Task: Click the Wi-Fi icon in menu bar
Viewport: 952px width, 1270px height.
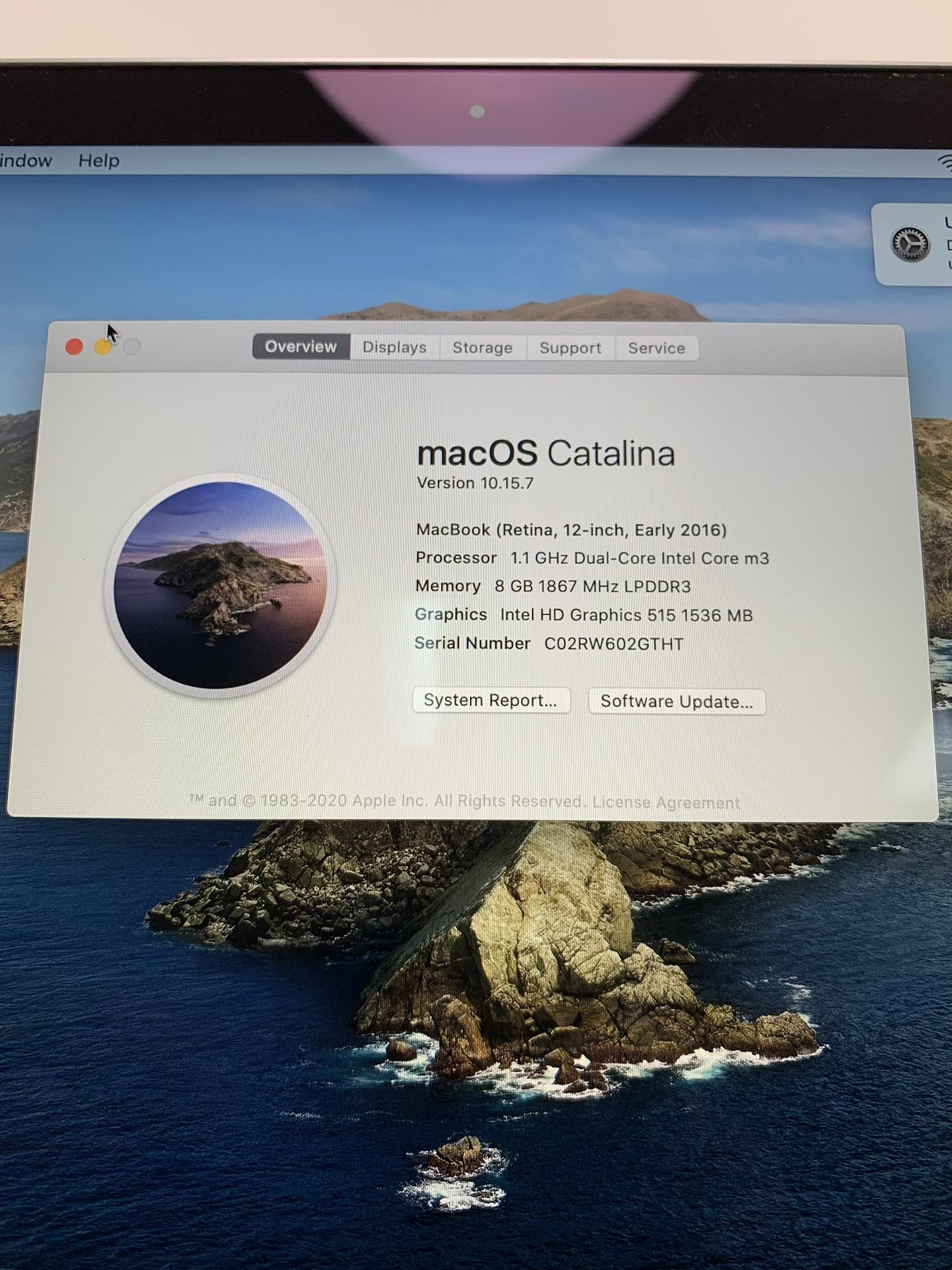Action: (x=945, y=162)
